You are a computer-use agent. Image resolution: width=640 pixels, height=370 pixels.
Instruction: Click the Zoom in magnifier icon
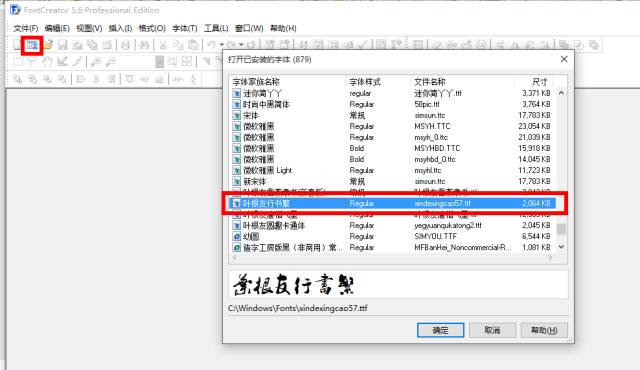[96, 62]
